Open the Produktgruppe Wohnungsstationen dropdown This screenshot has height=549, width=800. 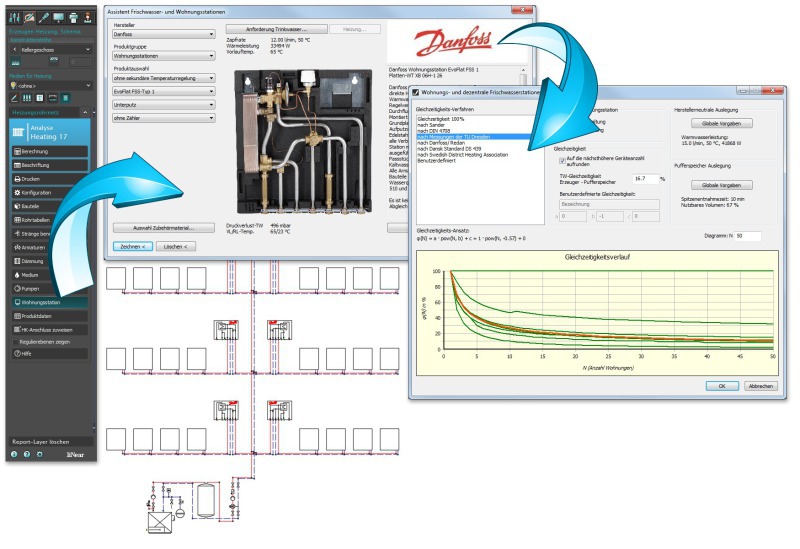click(164, 56)
